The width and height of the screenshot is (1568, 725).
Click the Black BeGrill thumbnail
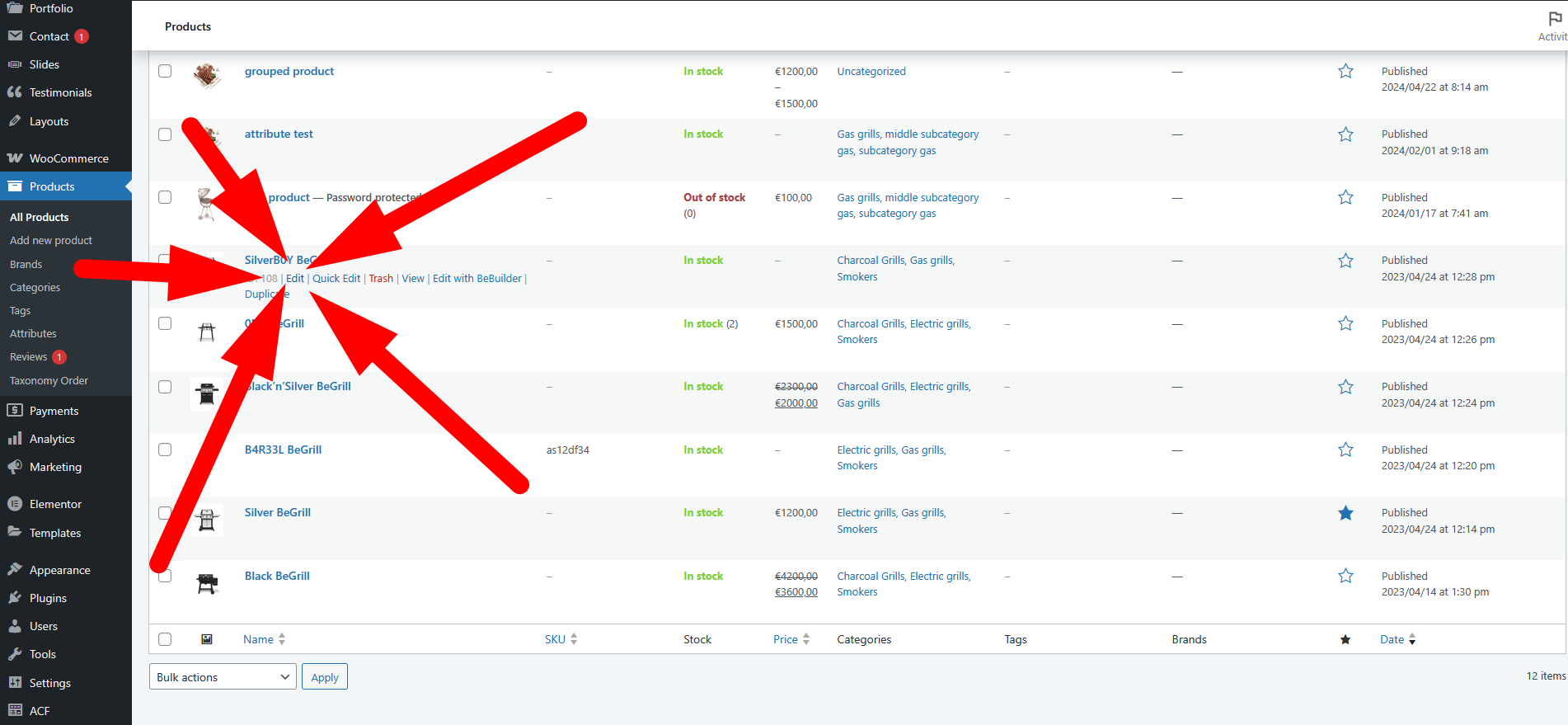tap(207, 582)
